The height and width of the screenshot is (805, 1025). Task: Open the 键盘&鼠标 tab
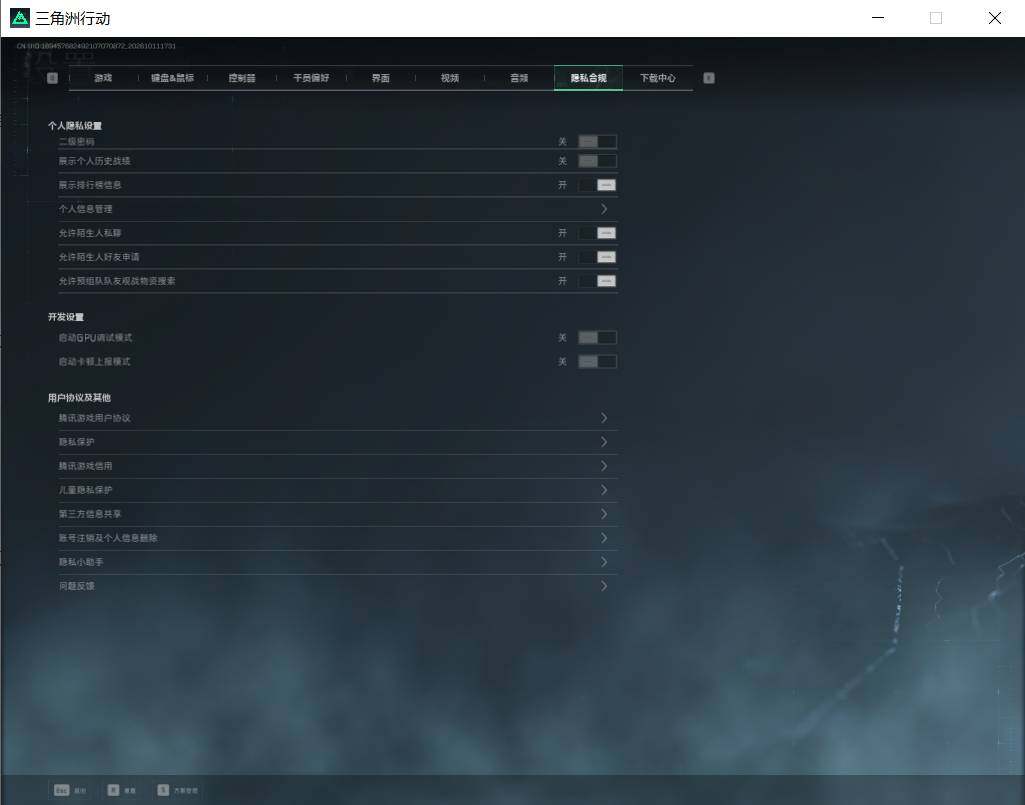173,78
